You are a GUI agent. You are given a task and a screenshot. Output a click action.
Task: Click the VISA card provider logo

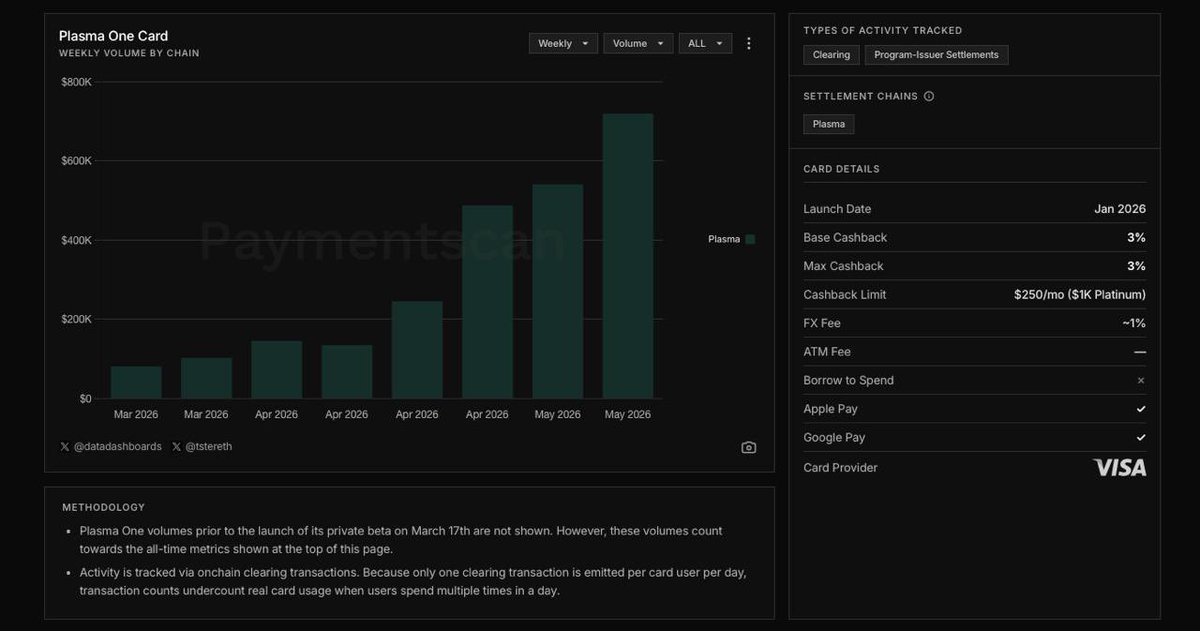tap(1120, 467)
